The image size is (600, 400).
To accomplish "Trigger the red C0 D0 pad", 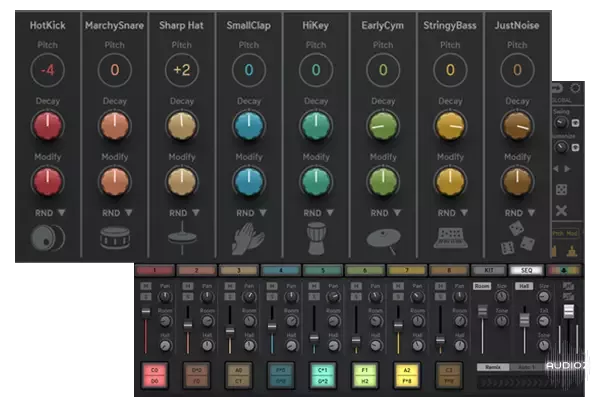I will pos(155,376).
